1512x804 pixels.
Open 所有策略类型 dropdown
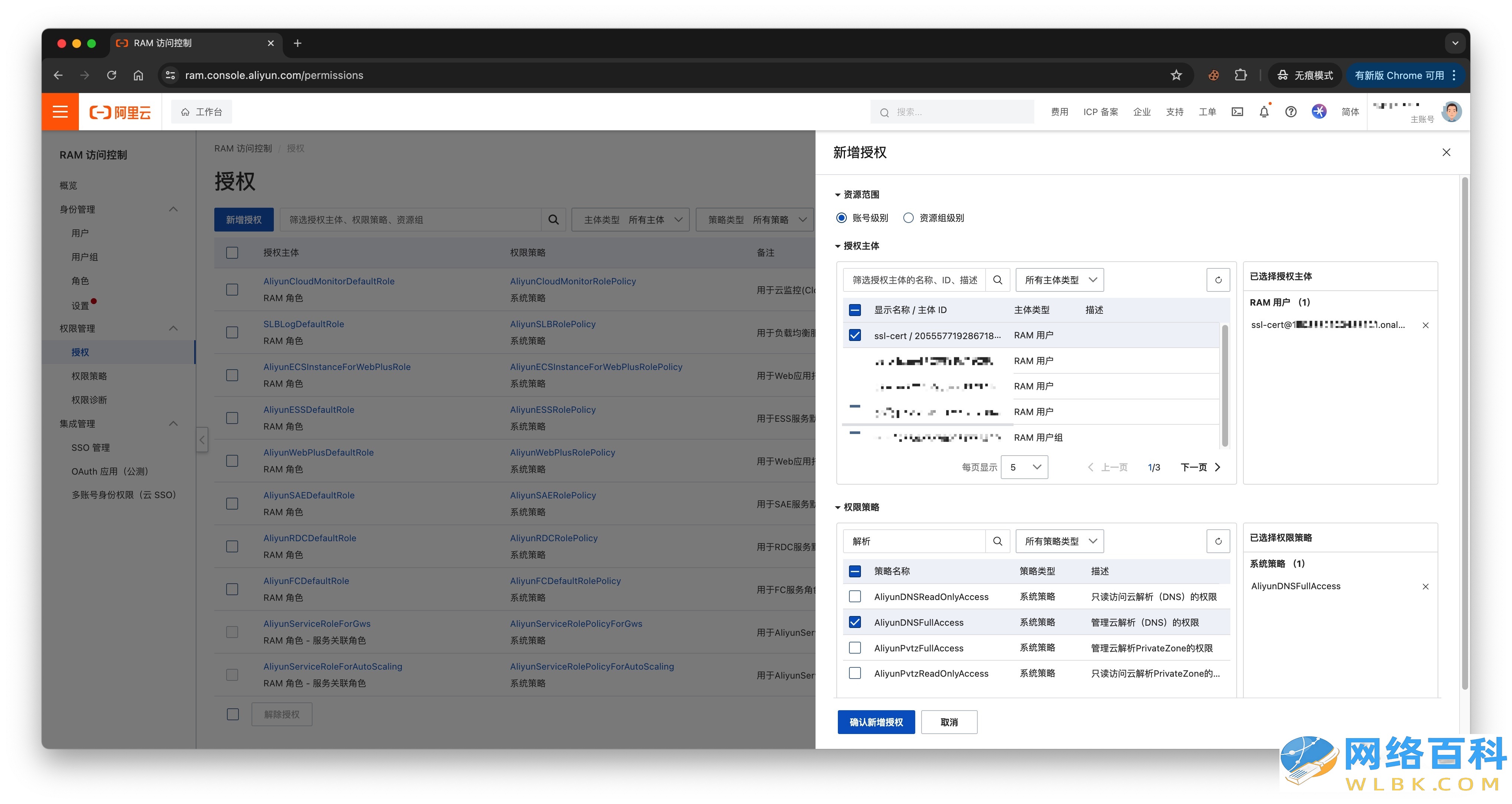click(1060, 542)
